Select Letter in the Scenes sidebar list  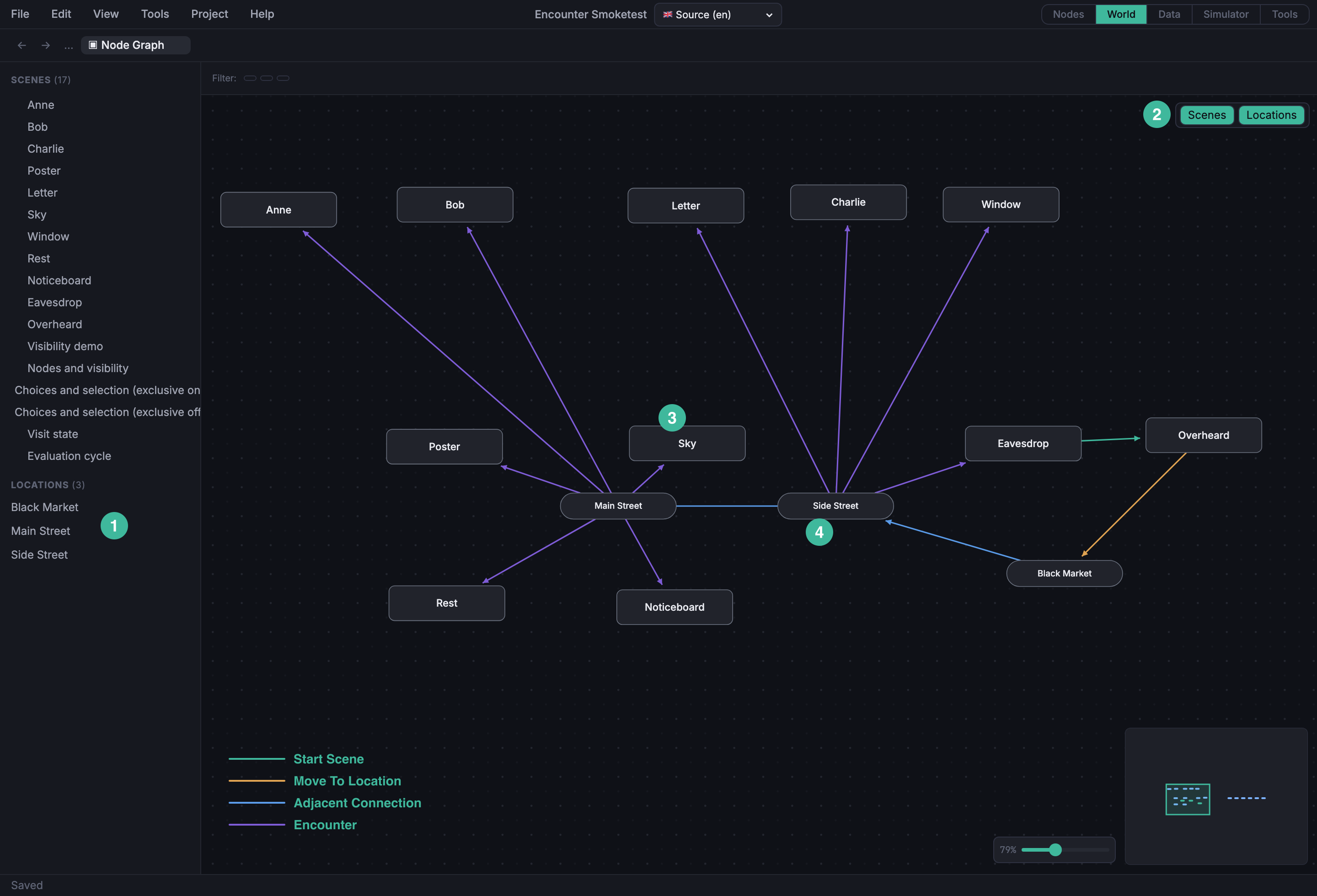point(43,192)
